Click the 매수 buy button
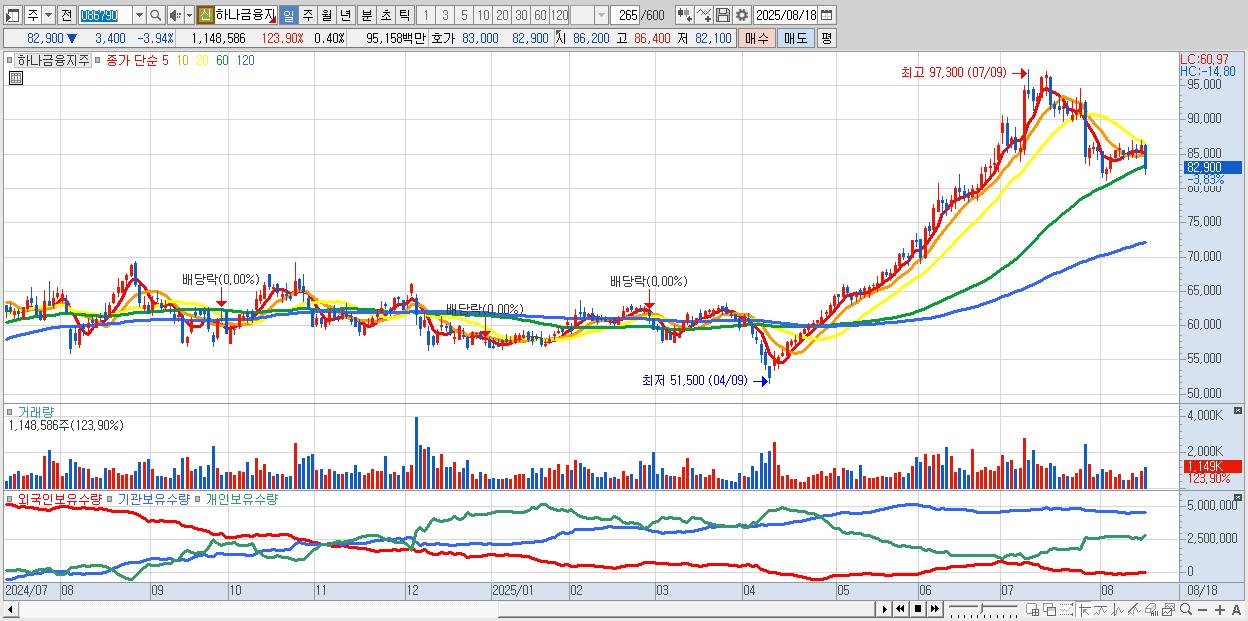Image resolution: width=1248 pixels, height=621 pixels. point(757,38)
